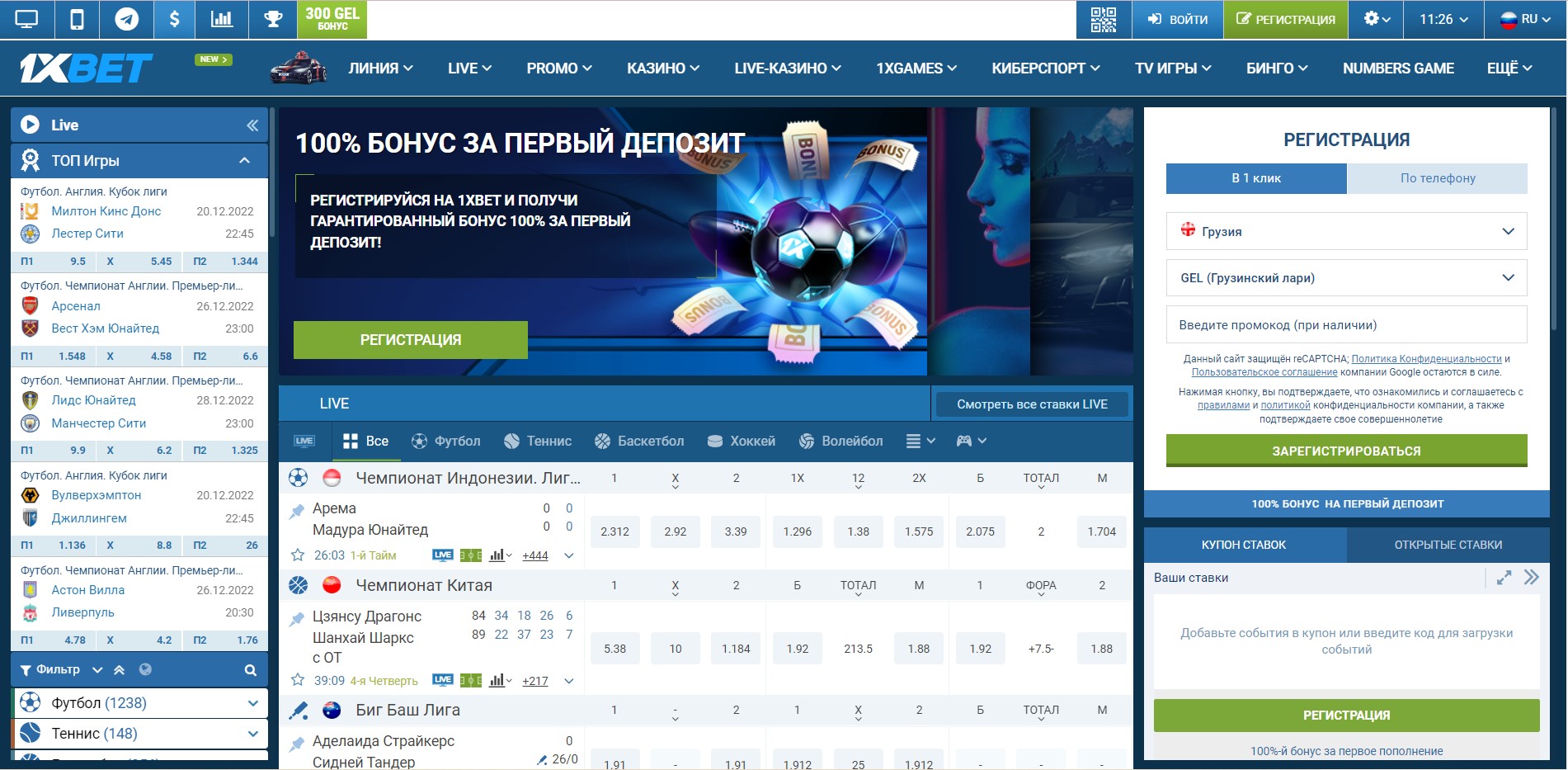Open the desktop app icon in top bar
Image resolution: width=1568 pixels, height=770 pixels.
pos(26,19)
